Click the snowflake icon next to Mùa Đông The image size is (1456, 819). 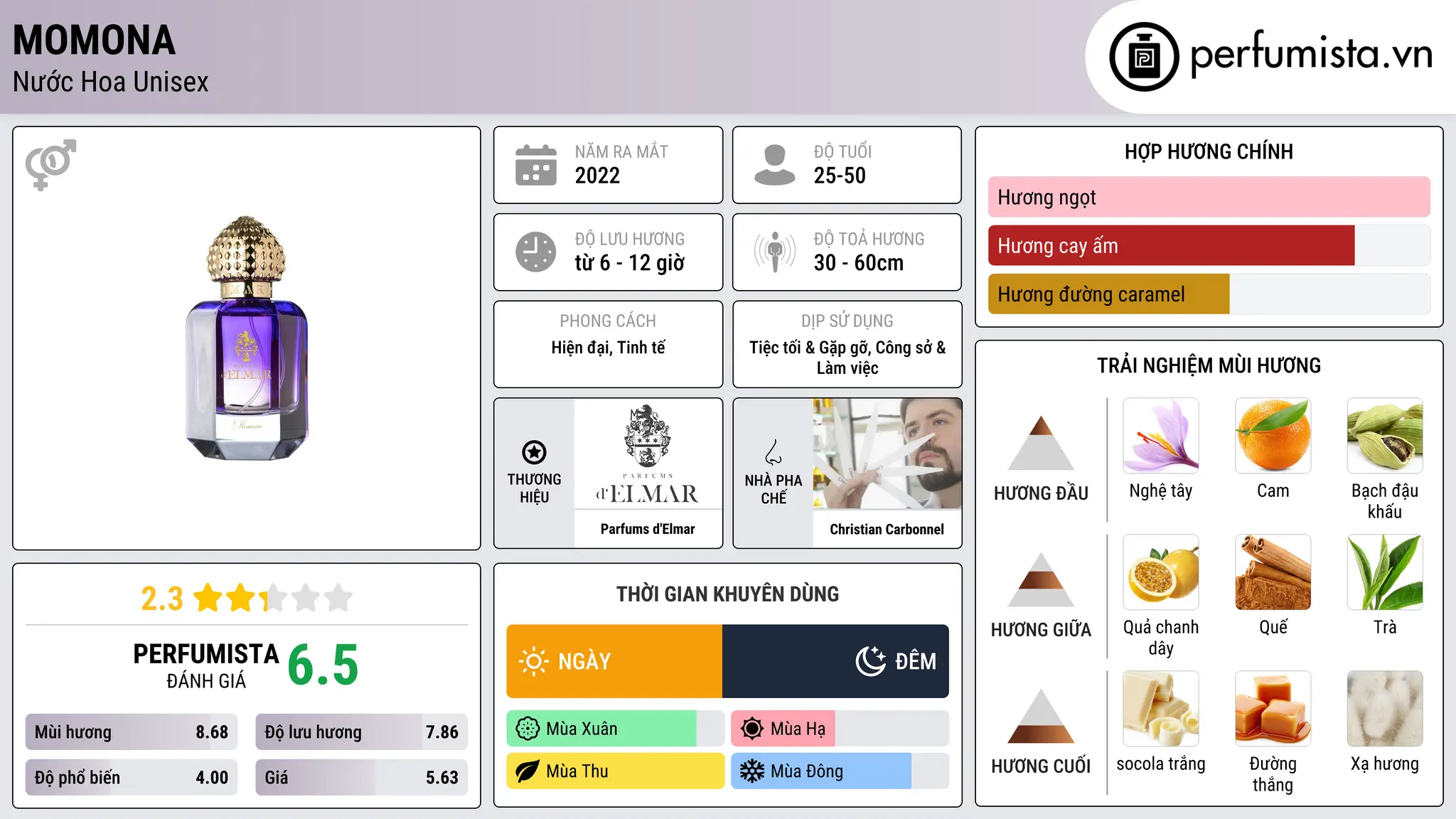(x=752, y=771)
